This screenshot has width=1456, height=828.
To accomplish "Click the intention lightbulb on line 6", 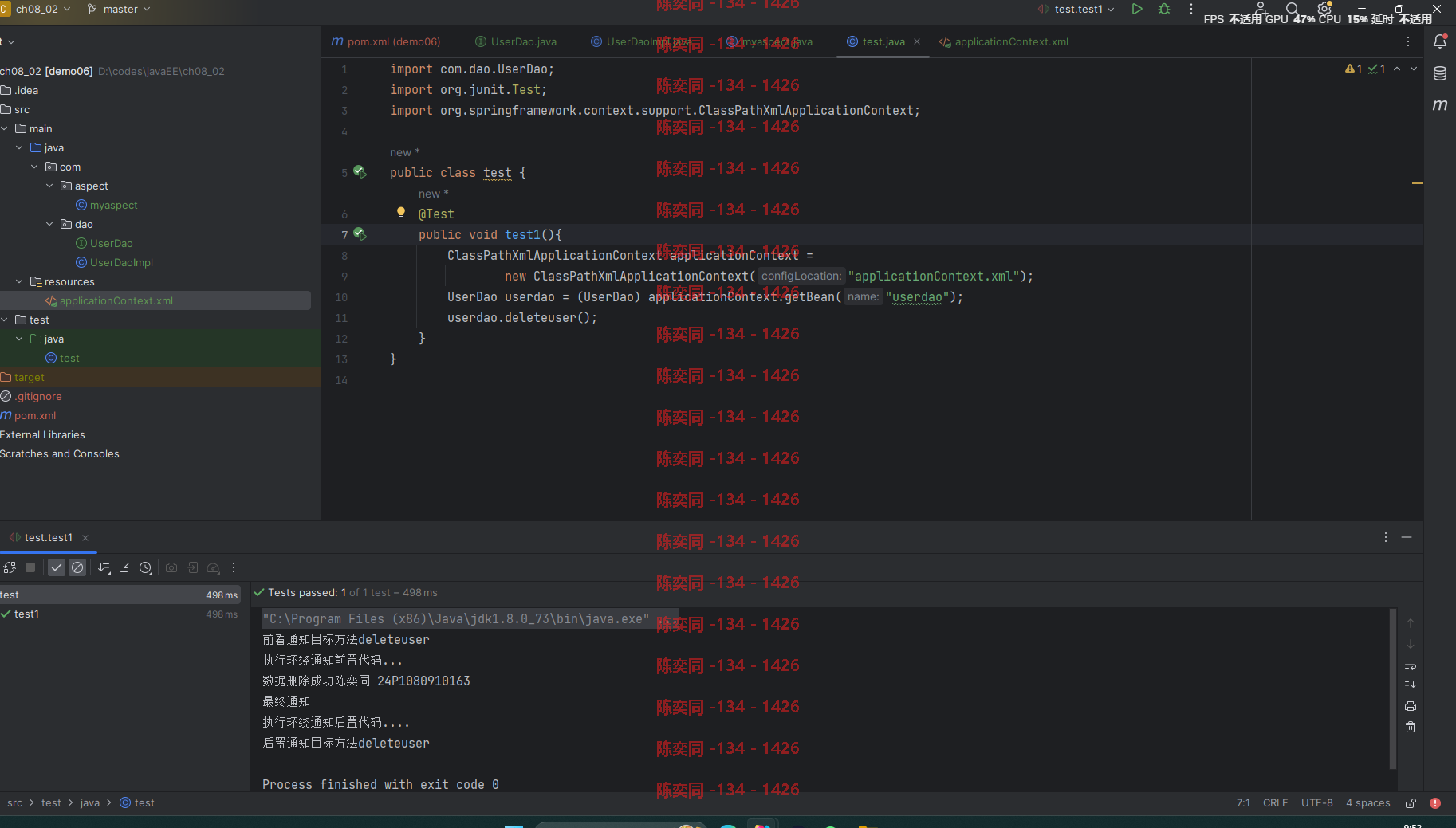I will 401,213.
